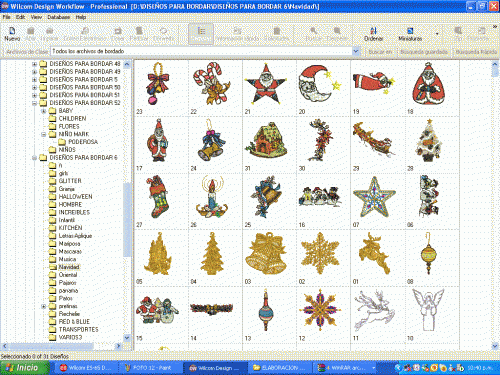Screen dimensions: 500x375
Task: Open the Database menu
Action: (59, 17)
